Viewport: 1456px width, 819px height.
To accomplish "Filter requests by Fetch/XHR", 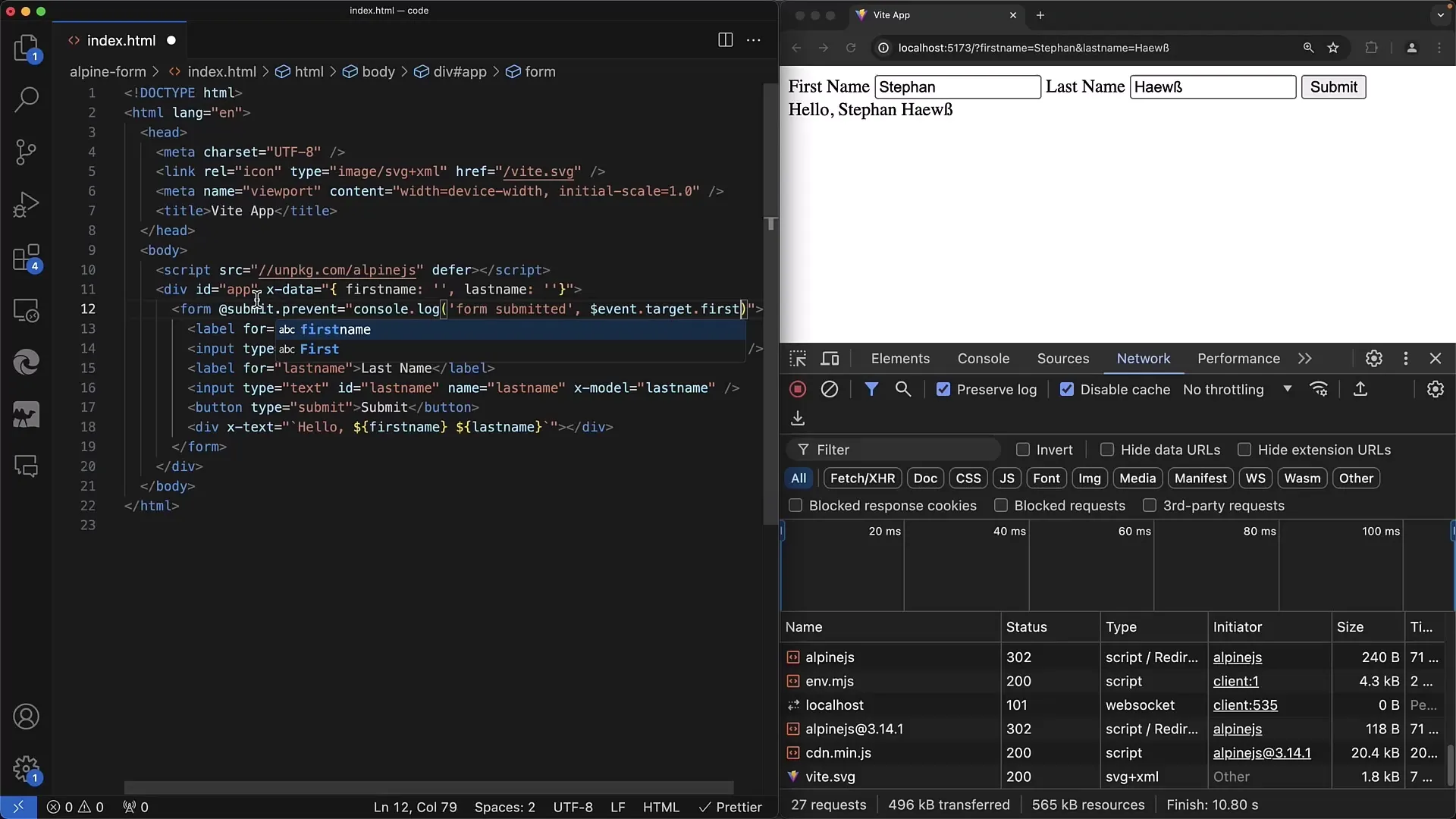I will [x=862, y=478].
